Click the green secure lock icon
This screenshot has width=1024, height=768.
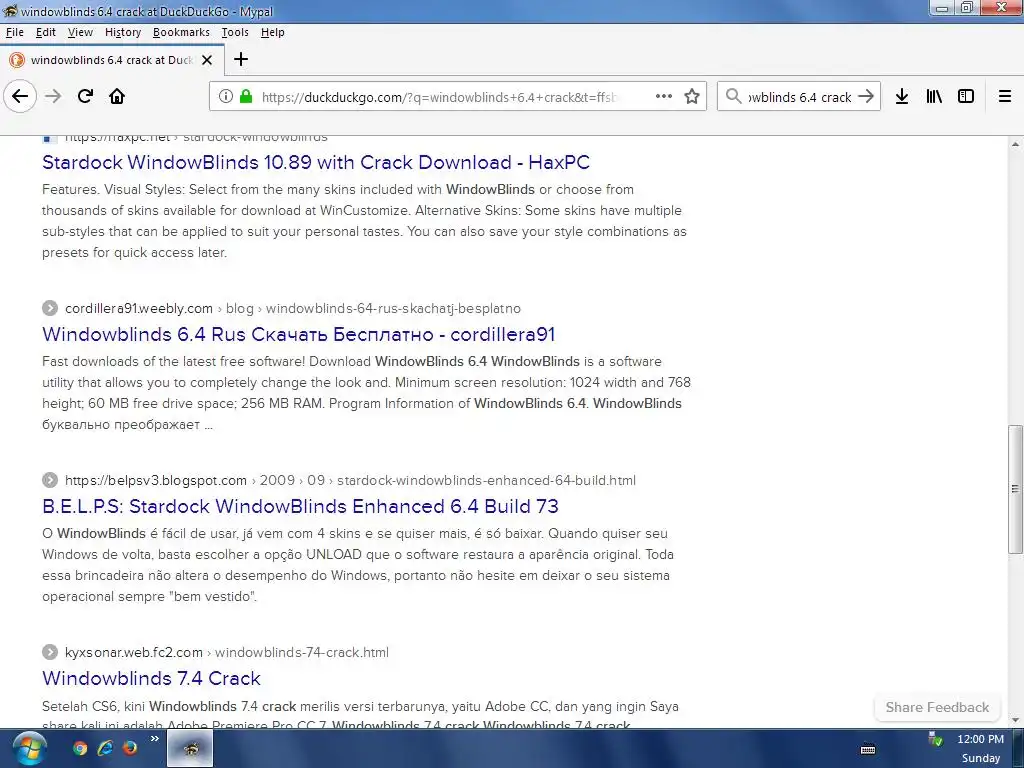(x=246, y=97)
